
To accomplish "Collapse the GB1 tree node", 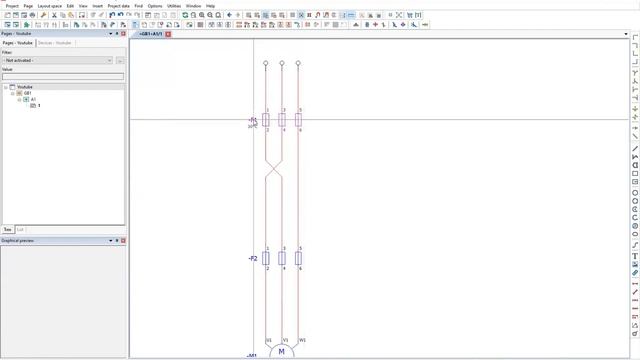I will tap(13, 93).
